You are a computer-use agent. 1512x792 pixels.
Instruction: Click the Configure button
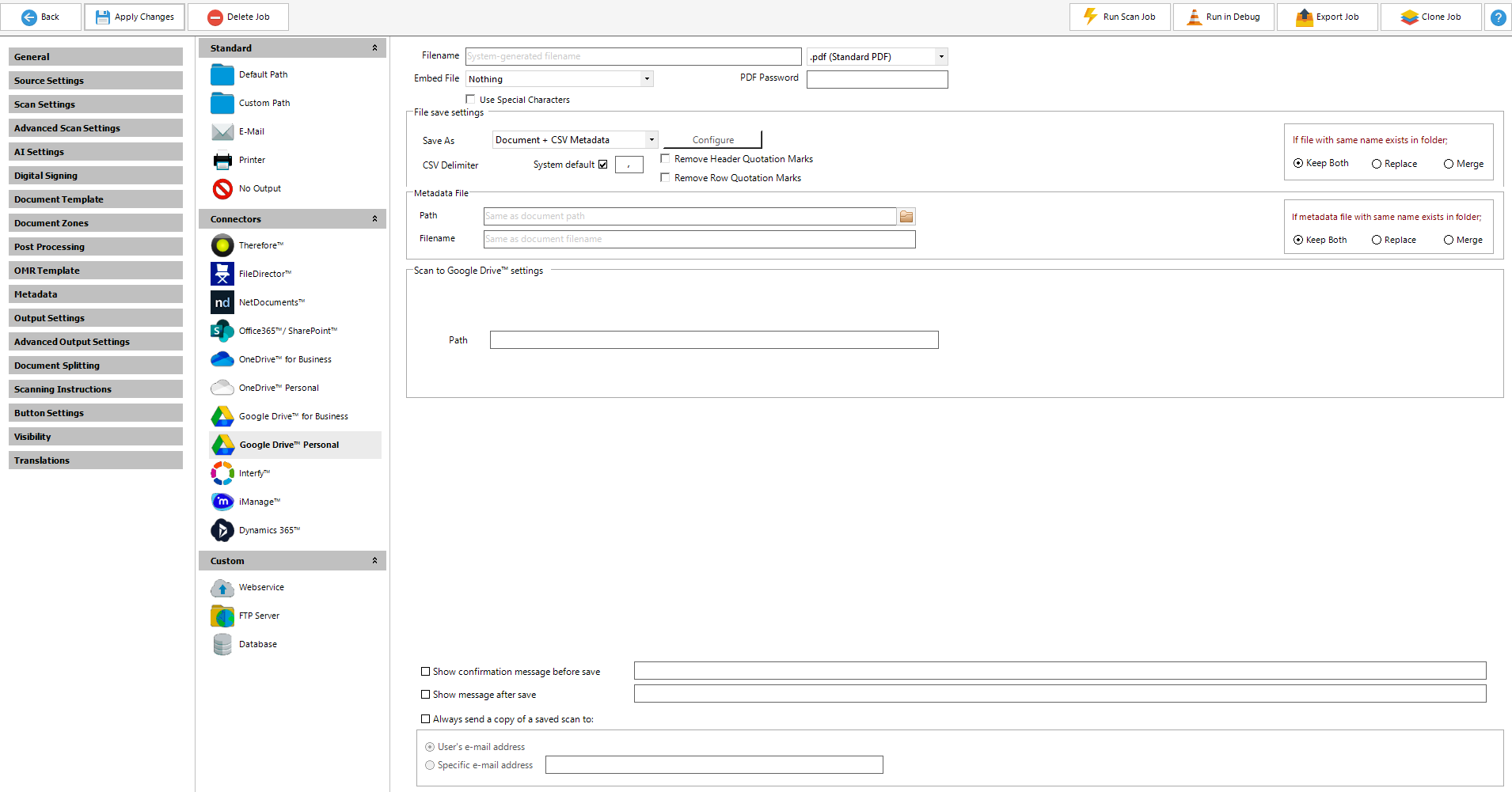[712, 140]
